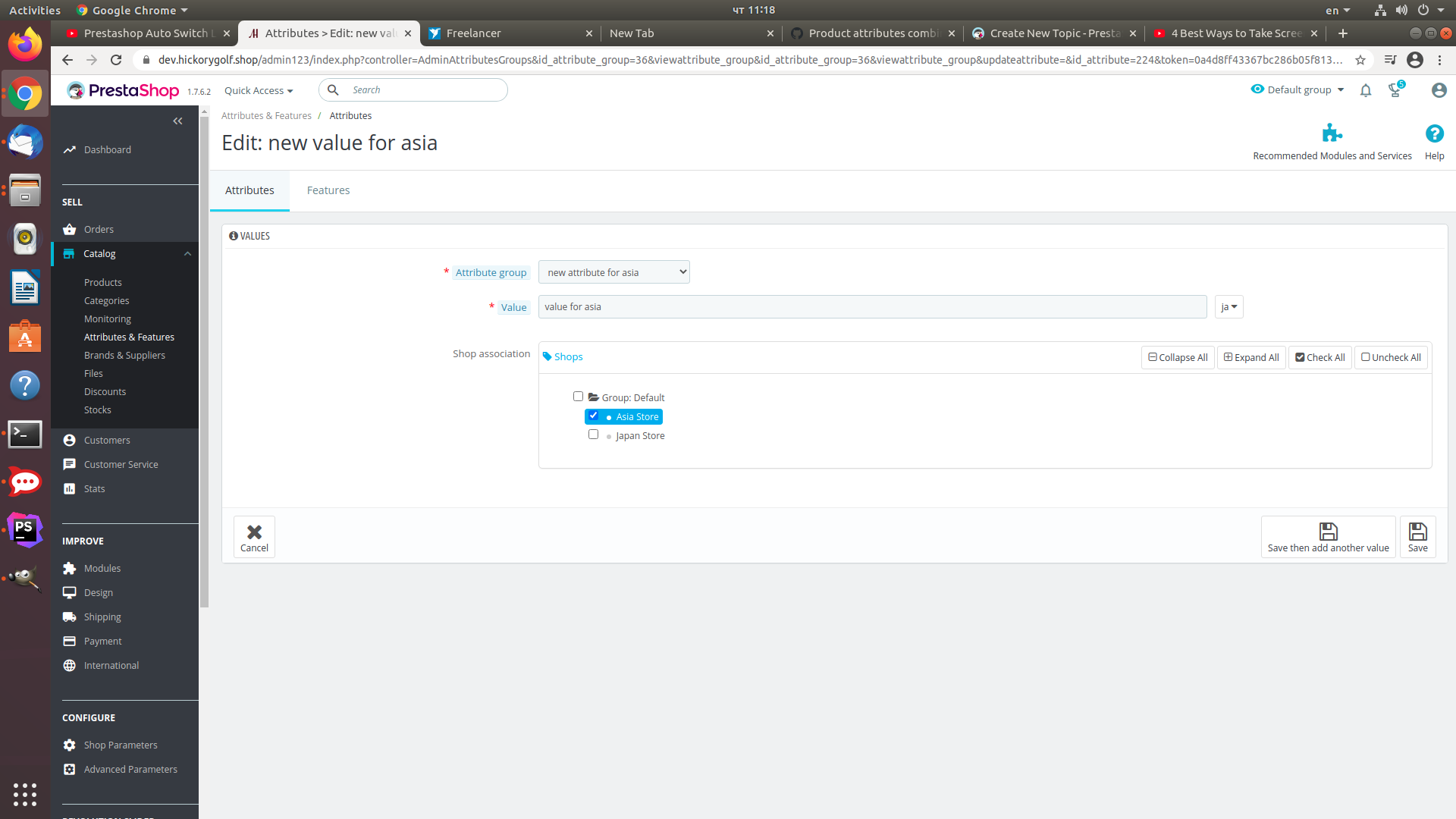Open the en keyboard language indicator
The height and width of the screenshot is (819, 1456).
pyautogui.click(x=1338, y=10)
